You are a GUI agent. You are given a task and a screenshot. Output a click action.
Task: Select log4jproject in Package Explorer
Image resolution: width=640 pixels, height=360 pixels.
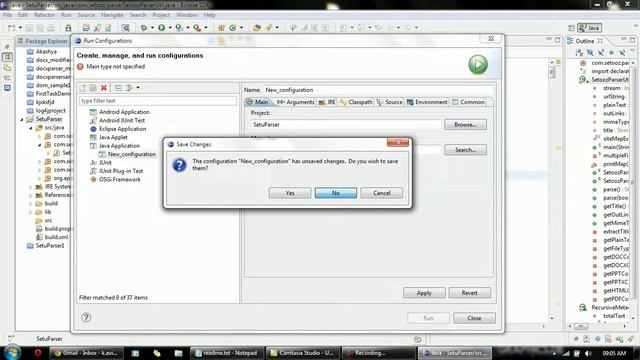click(46, 111)
